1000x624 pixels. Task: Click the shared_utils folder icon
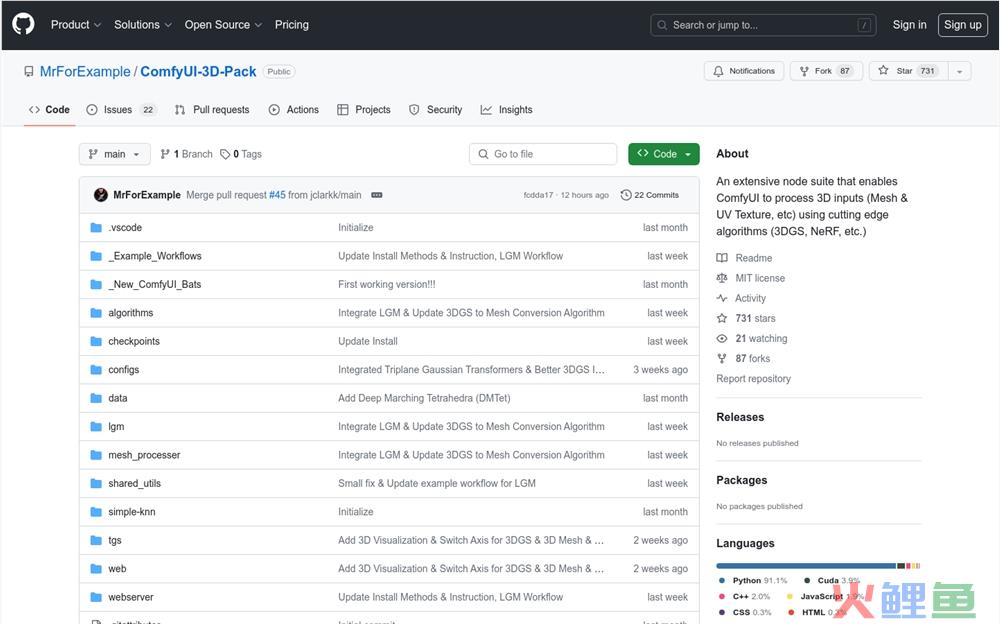96,483
